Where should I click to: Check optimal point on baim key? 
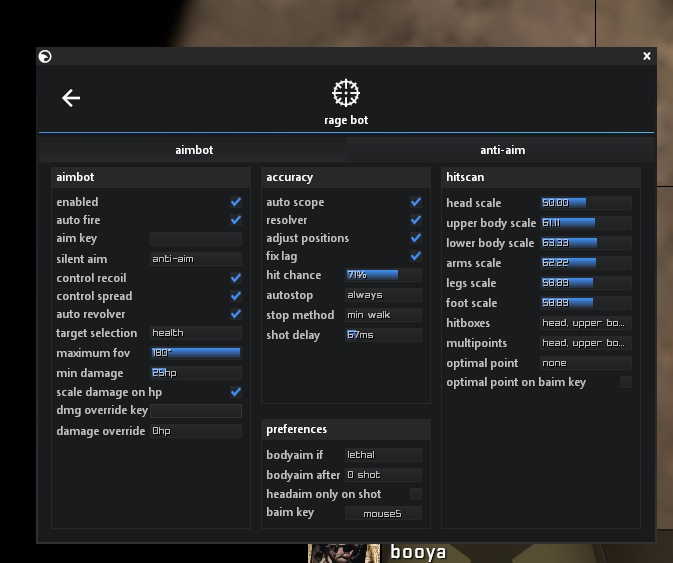(626, 382)
